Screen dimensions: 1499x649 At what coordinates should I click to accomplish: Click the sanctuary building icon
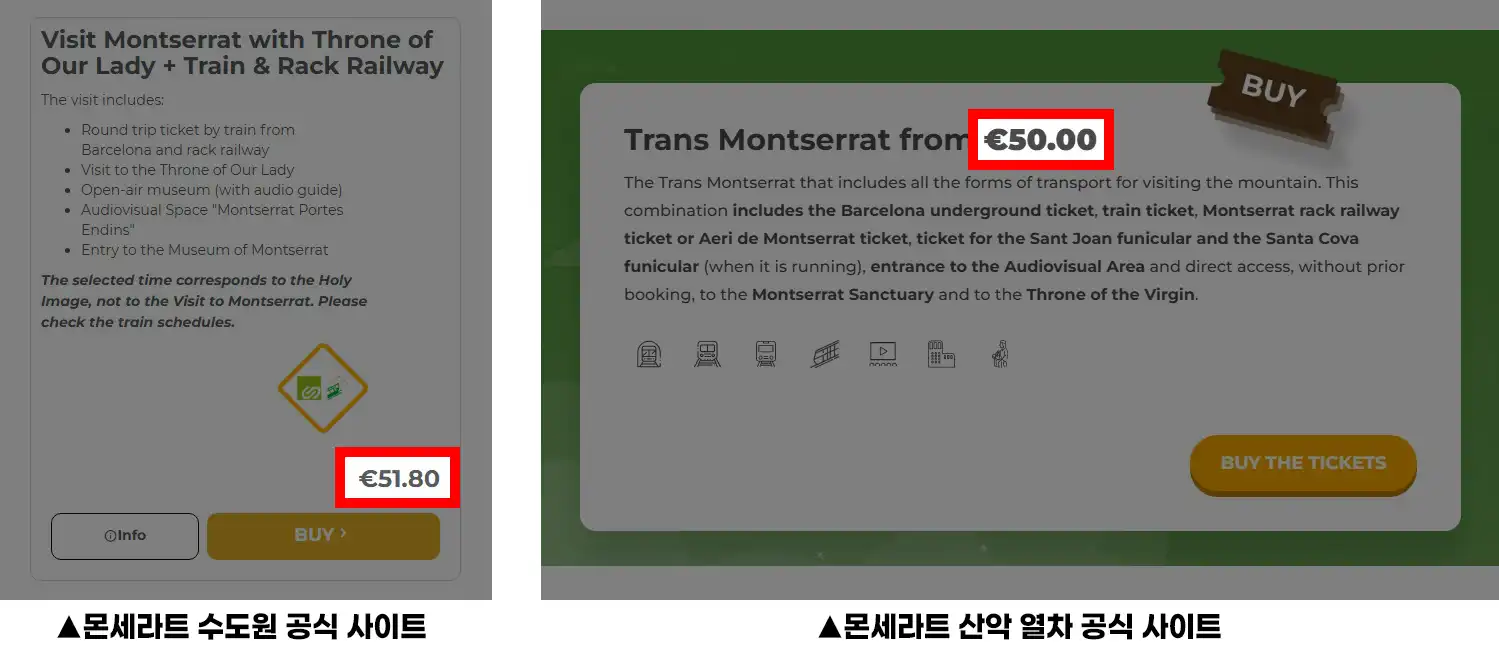942,354
